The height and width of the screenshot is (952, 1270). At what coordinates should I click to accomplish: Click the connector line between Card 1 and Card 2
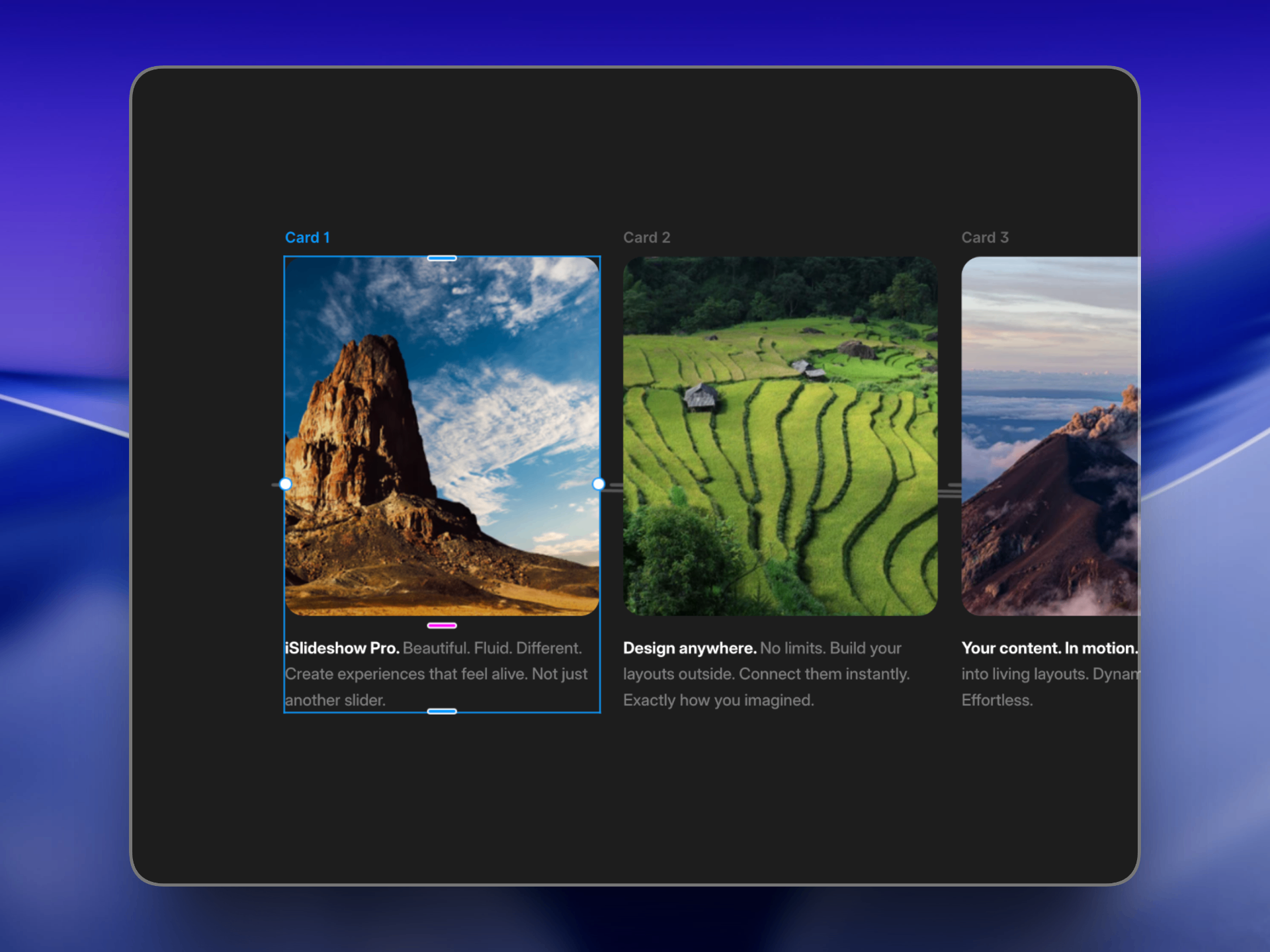(x=614, y=487)
